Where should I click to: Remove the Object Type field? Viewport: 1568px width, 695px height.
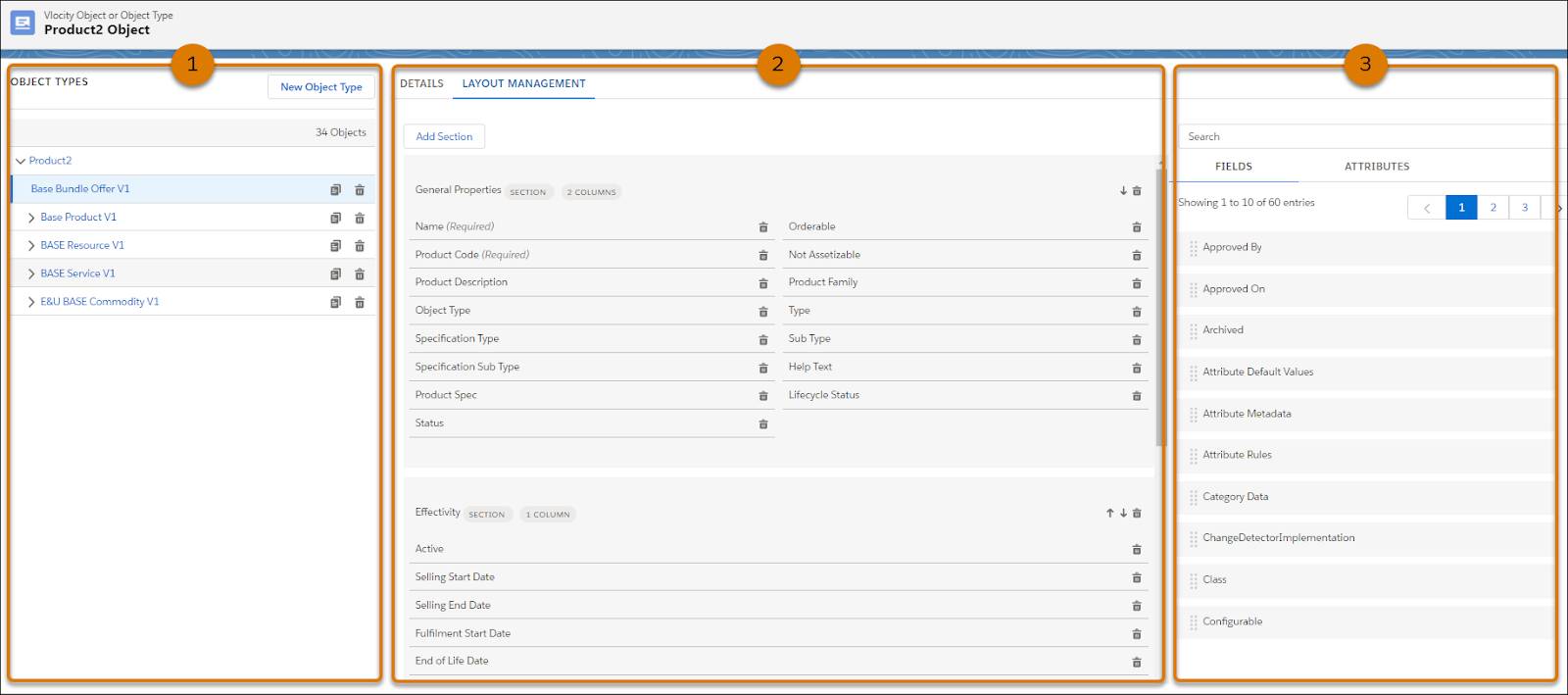[x=763, y=312]
